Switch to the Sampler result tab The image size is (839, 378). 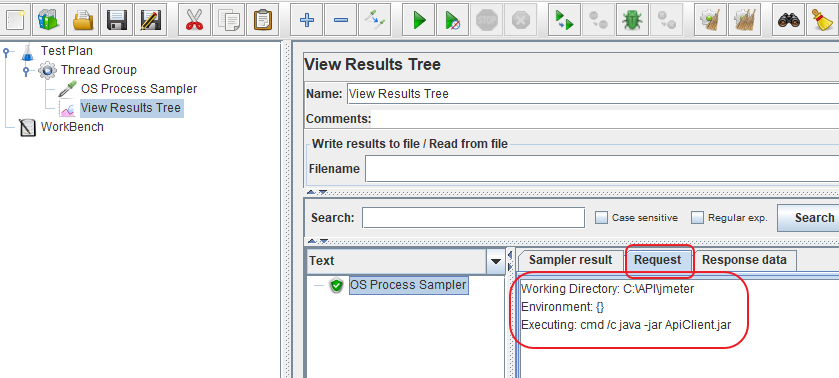tap(570, 260)
